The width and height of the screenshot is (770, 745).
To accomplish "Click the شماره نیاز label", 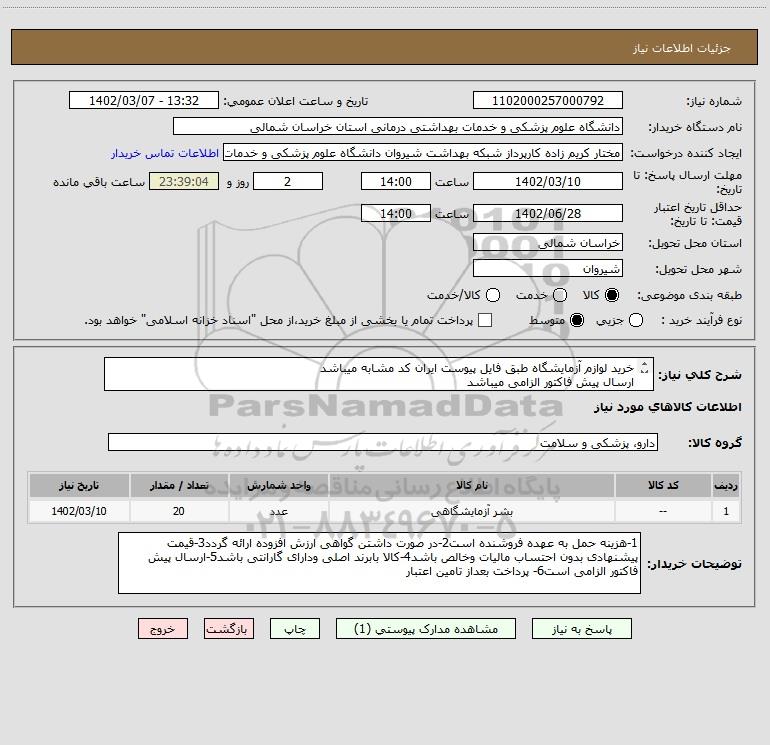I will (714, 102).
